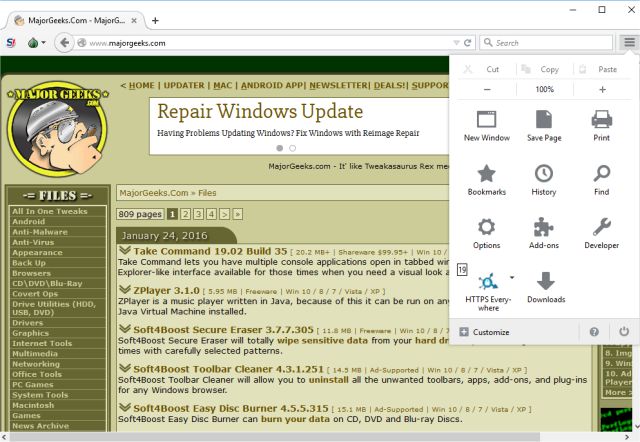Go to page 3 of files

tap(198, 214)
